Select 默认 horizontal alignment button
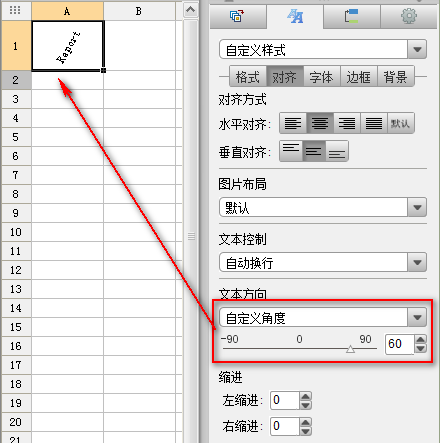 click(x=401, y=123)
